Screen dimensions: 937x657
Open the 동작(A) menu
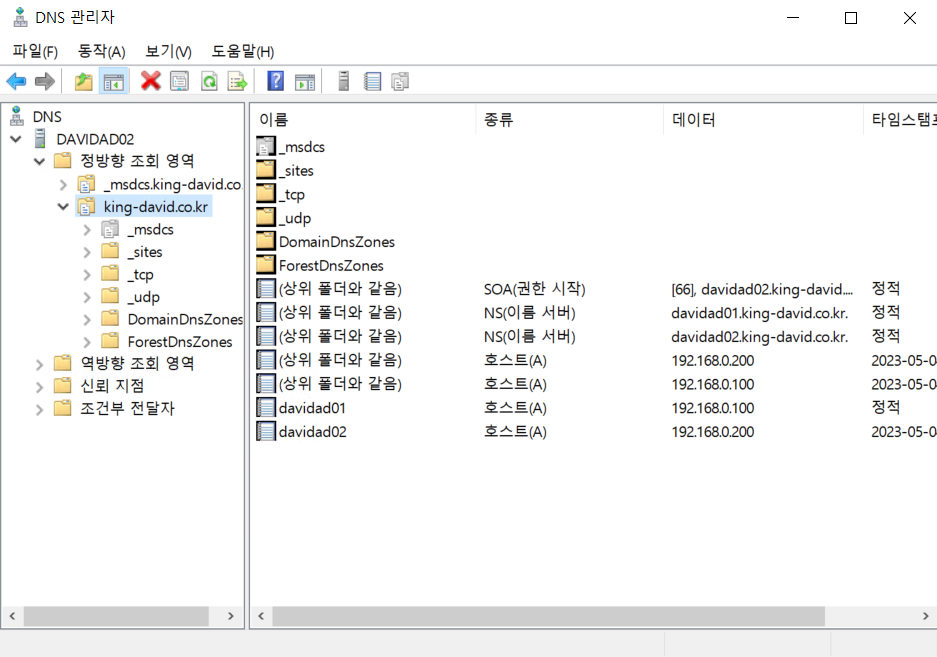(x=102, y=51)
